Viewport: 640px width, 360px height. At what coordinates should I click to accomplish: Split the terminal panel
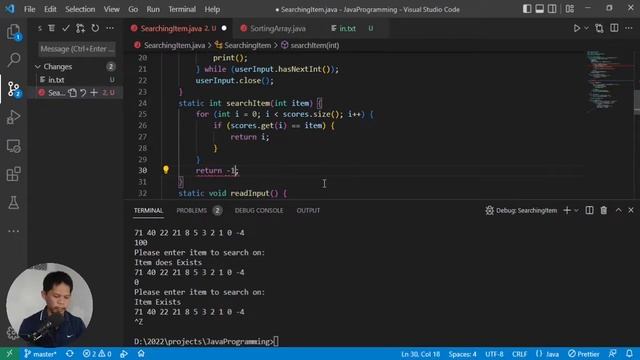coord(589,210)
